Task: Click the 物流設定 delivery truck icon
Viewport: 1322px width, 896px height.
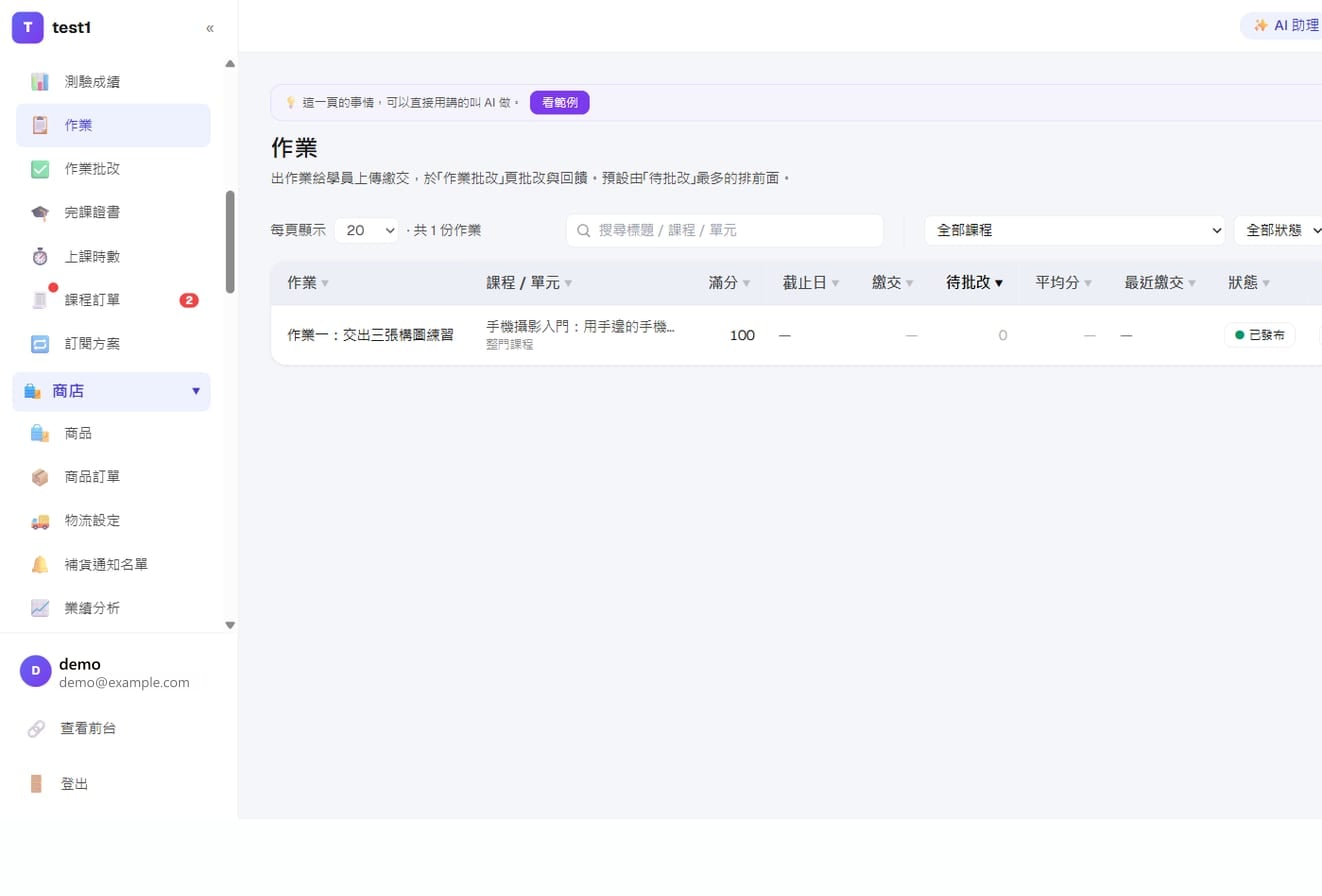Action: click(x=40, y=521)
